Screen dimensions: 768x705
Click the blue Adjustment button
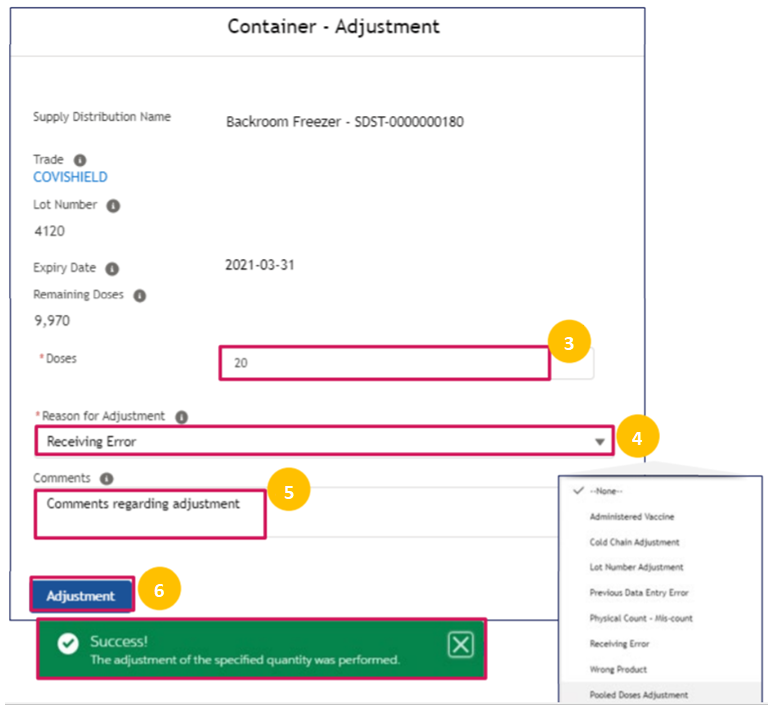(x=81, y=596)
